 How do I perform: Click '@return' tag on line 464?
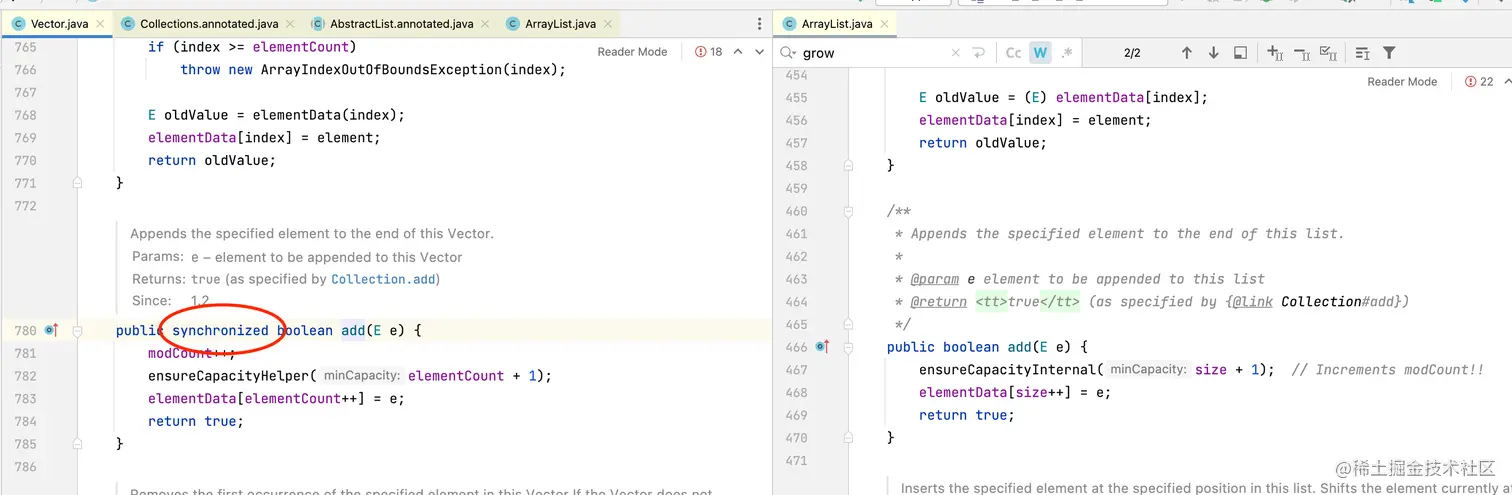(x=939, y=301)
